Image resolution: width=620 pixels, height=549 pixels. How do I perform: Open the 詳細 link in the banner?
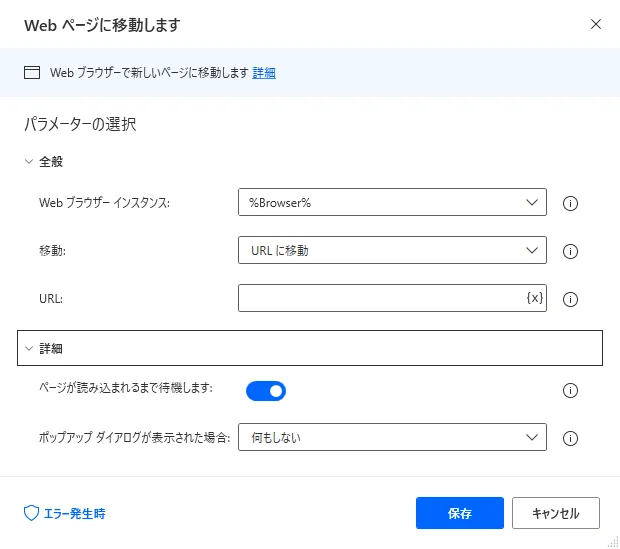click(264, 72)
